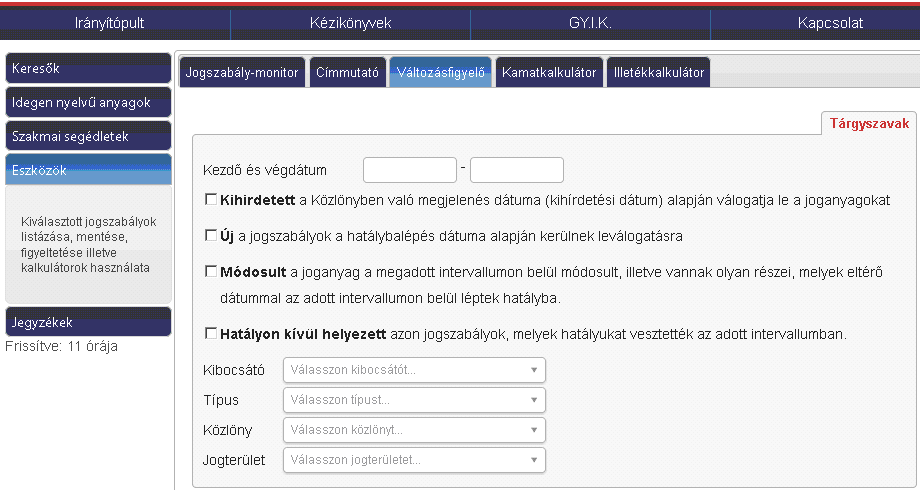Viewport: 920px width, 490px height.
Task: Expand Idegen nyelvű anyagok sidebar section
Action: [88, 102]
